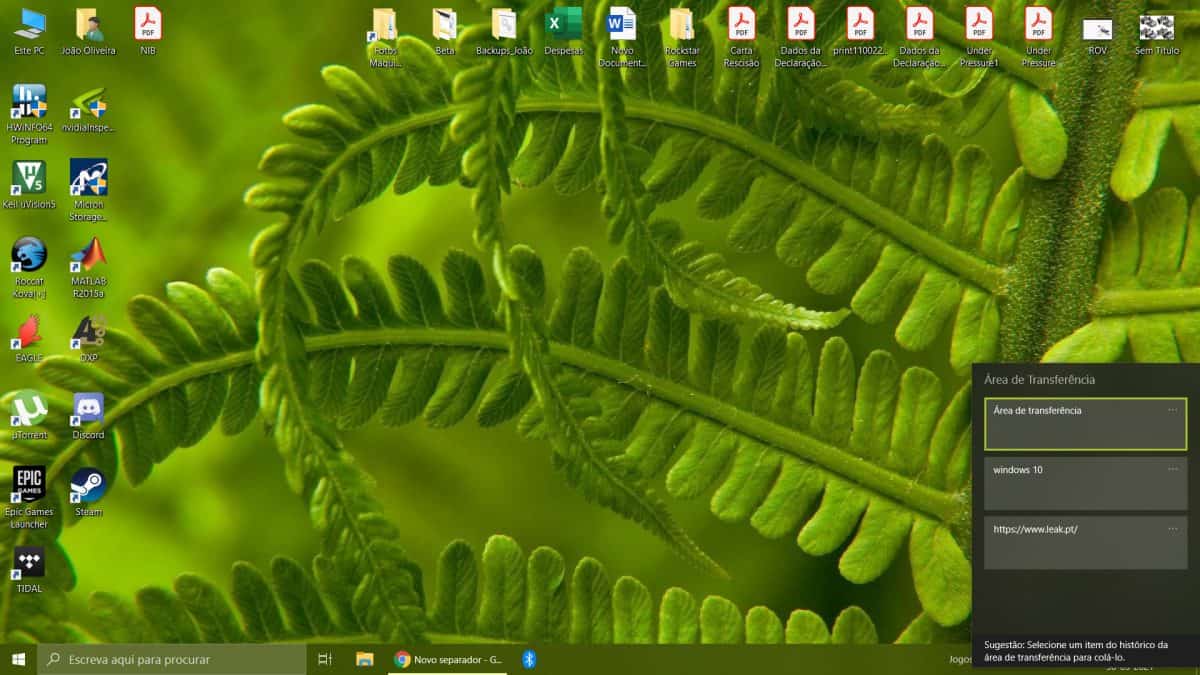Launch Epic Games Launcher shortcut
Viewport: 1200px width, 675px height.
pos(28,487)
